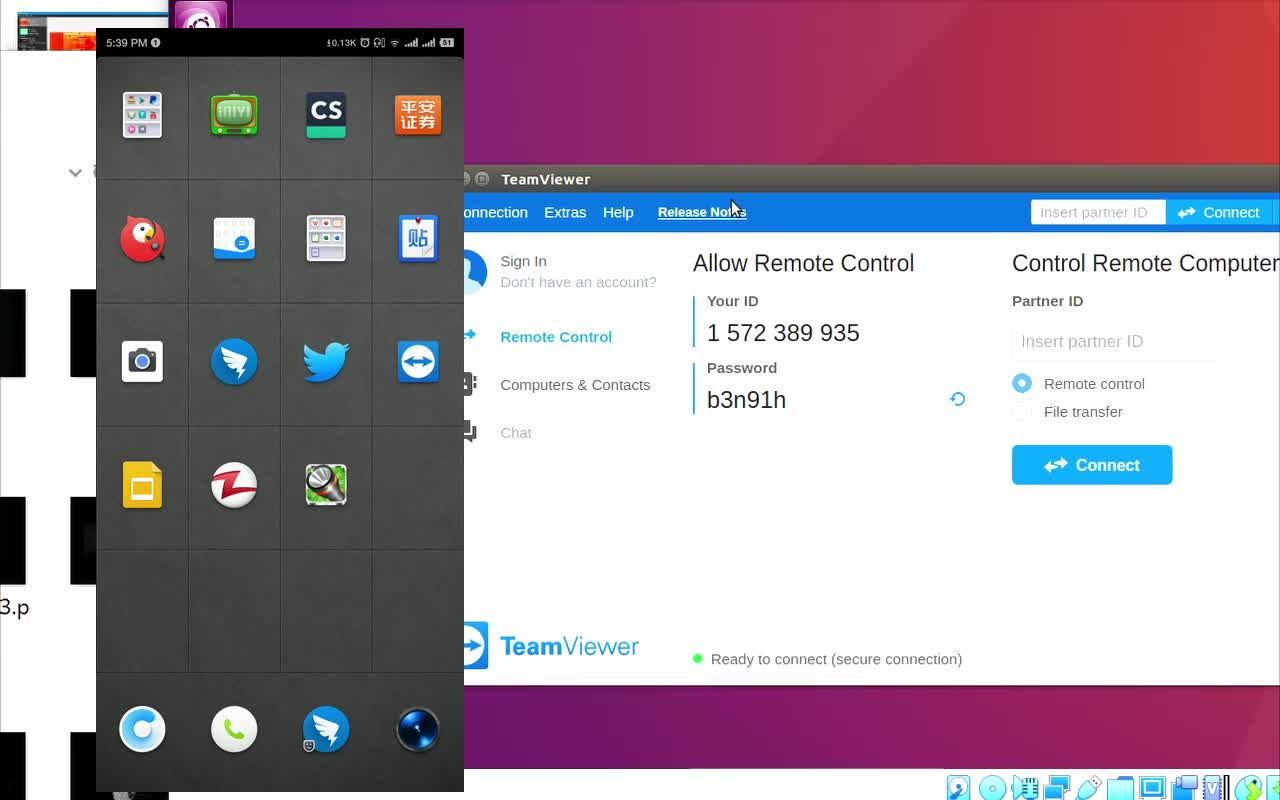Open the red Z app on the phone
Viewport: 1280px width, 800px height.
tap(234, 485)
